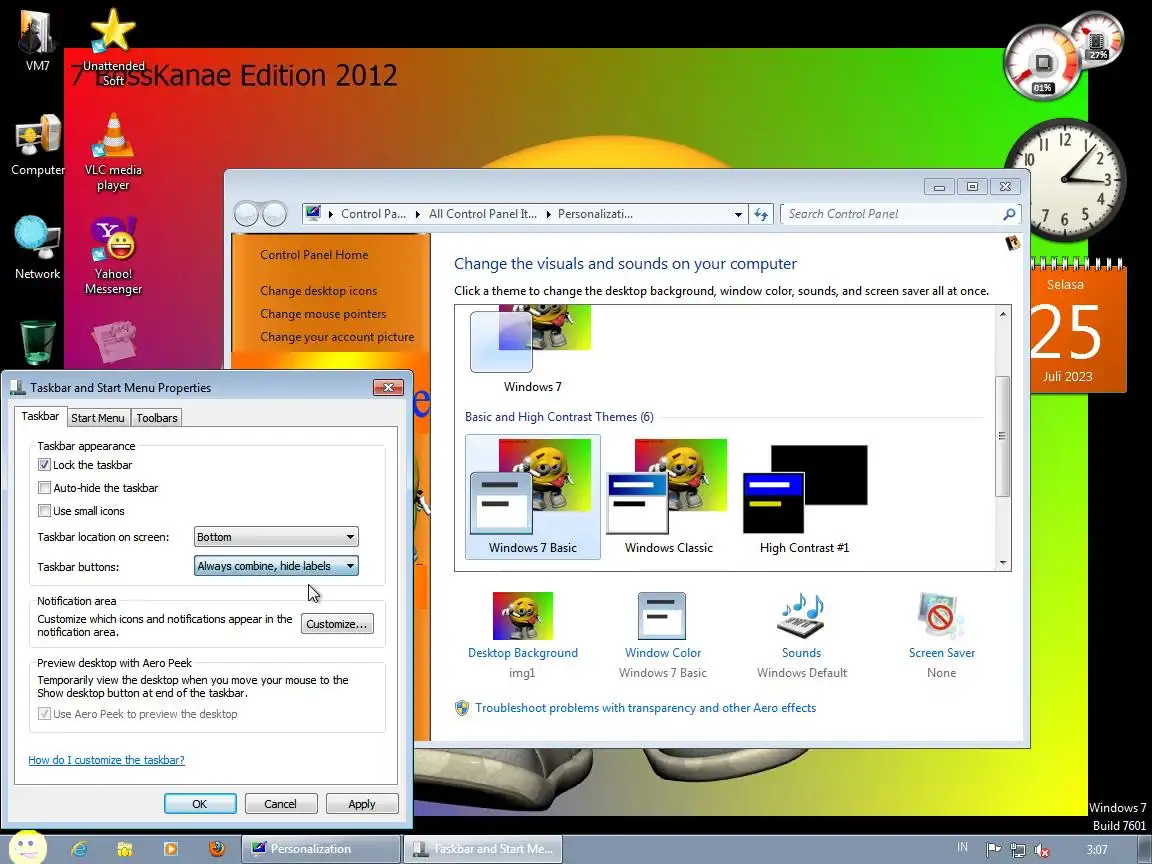Viewport: 1152px width, 864px height.
Task: Click the Personalization taskbar button
Action: [x=320, y=849]
